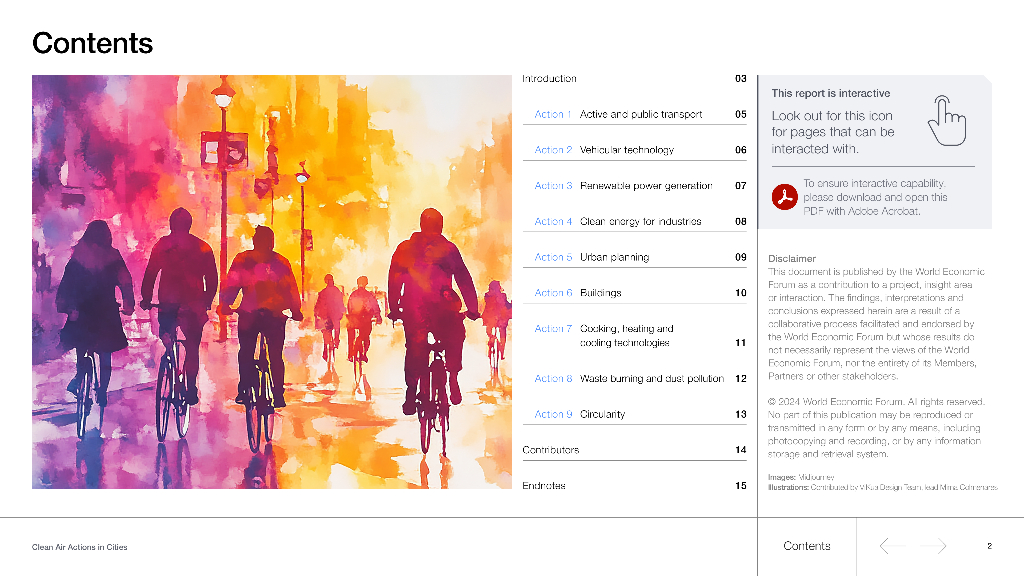Click the hand pointer interactive icon

[x=946, y=121]
